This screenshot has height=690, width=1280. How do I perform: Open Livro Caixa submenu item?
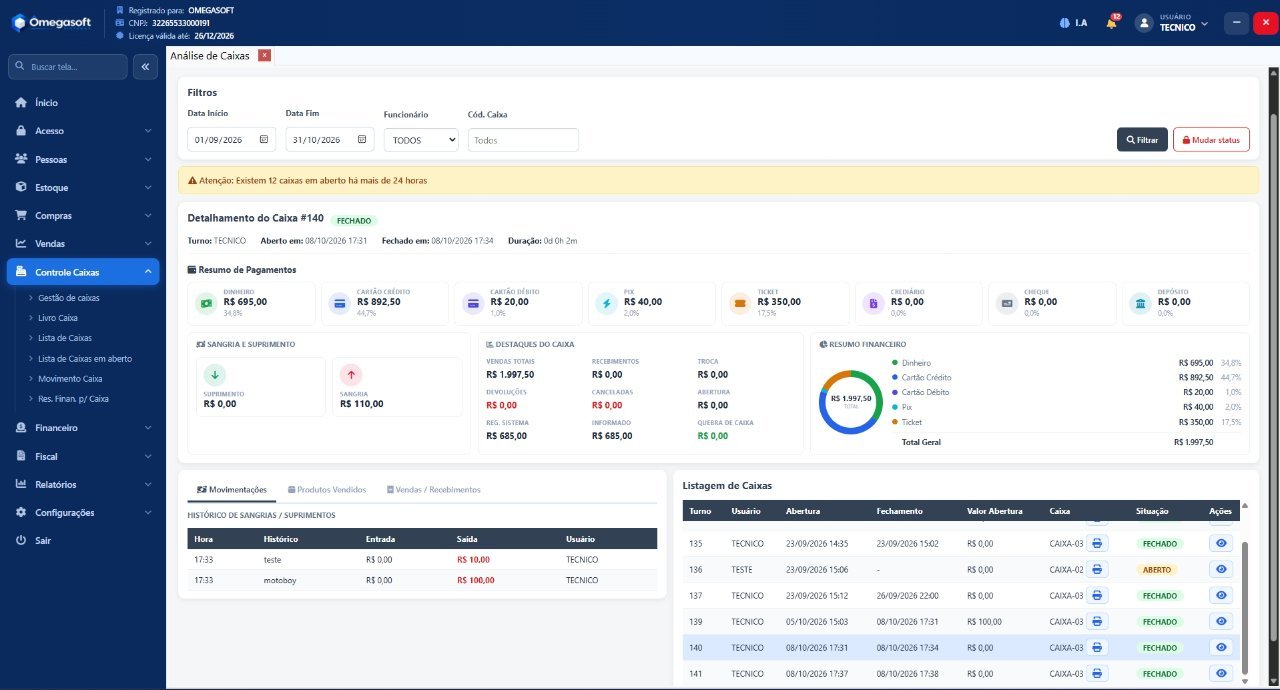pos(58,318)
